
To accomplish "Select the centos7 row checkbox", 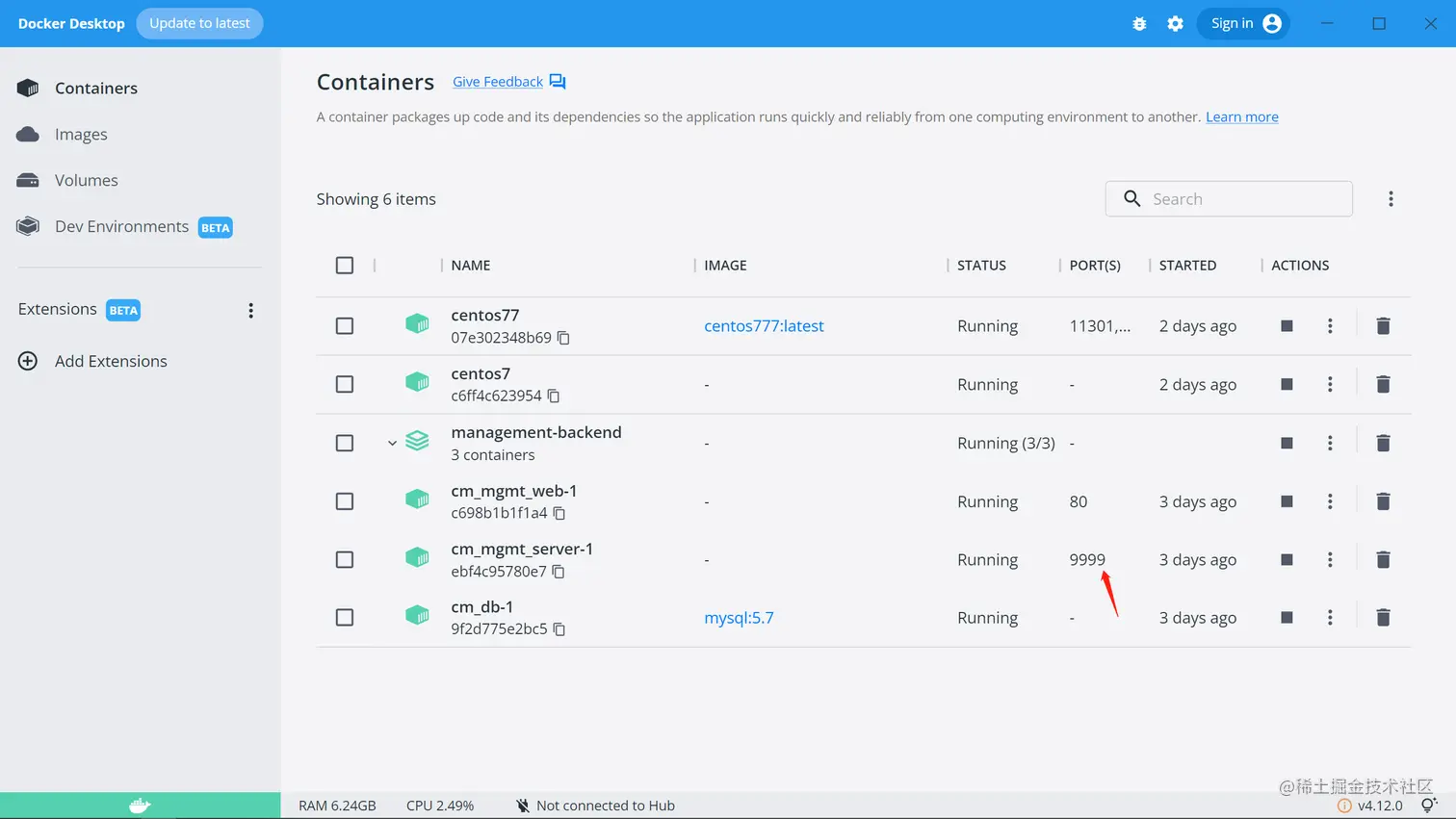I will [x=345, y=385].
